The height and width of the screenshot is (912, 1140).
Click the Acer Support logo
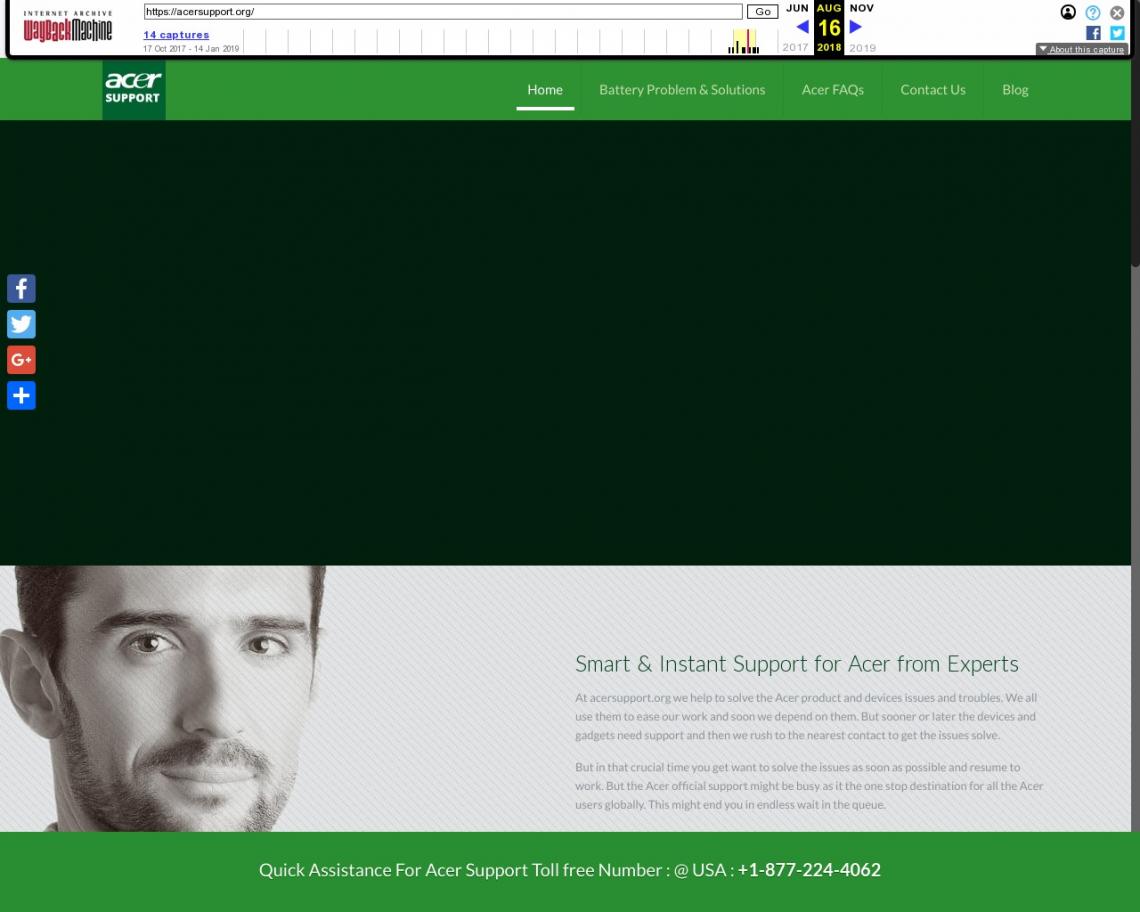(x=134, y=89)
